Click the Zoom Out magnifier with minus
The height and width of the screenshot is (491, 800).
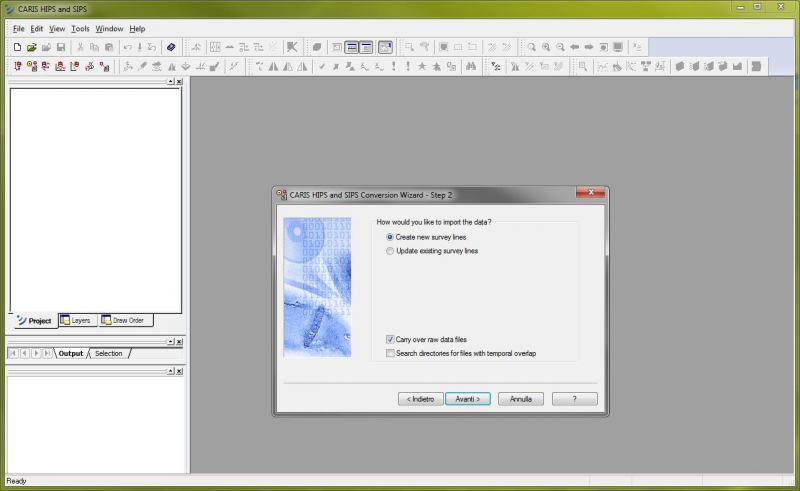click(x=560, y=47)
